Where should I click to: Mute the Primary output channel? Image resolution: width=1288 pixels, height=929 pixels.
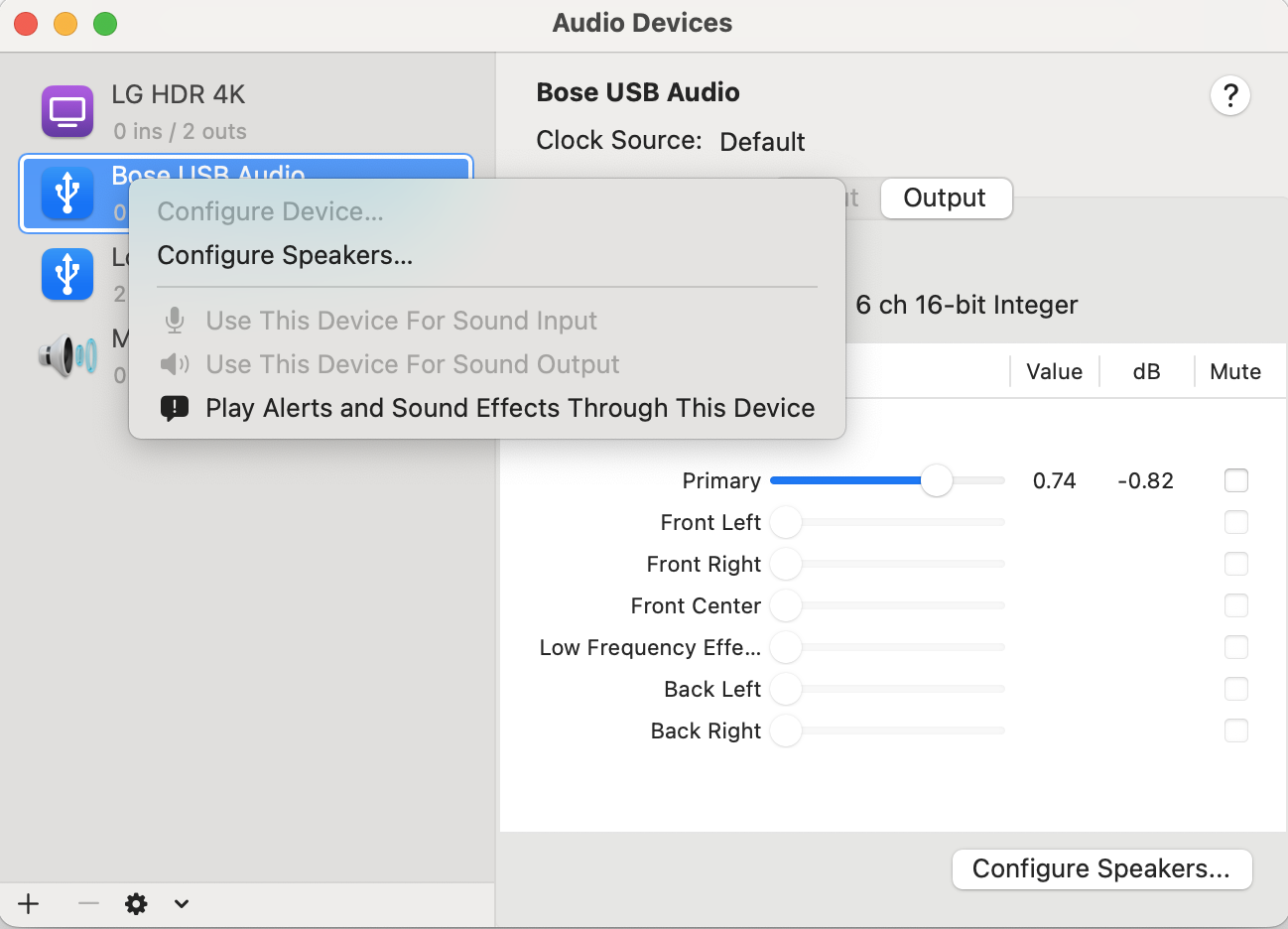point(1236,480)
